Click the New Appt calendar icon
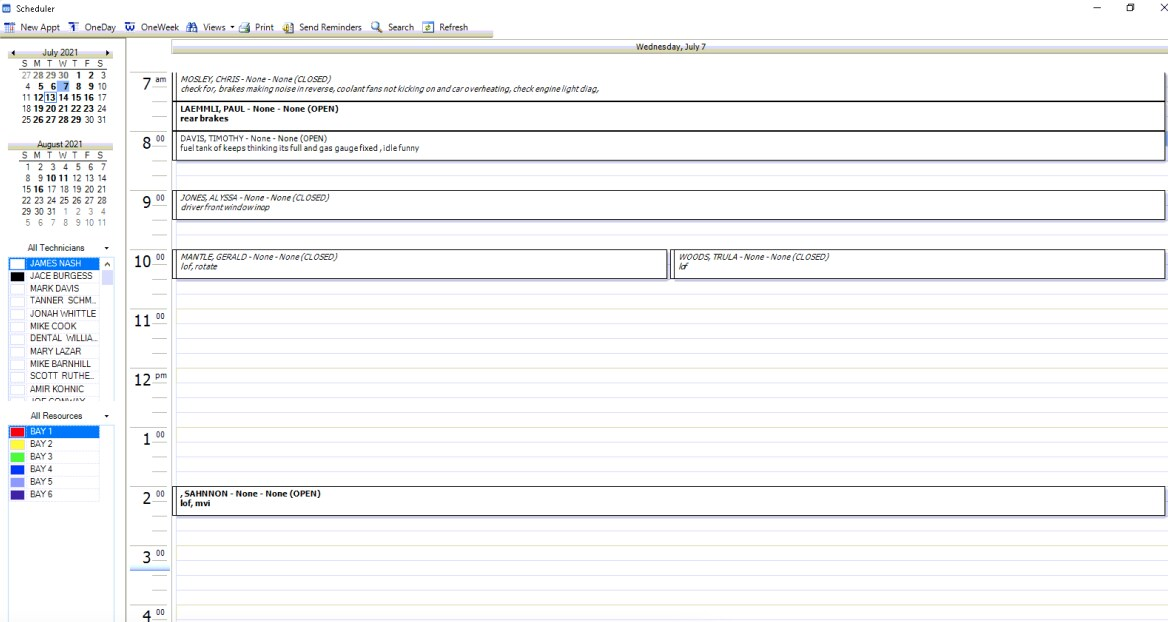 coord(10,28)
